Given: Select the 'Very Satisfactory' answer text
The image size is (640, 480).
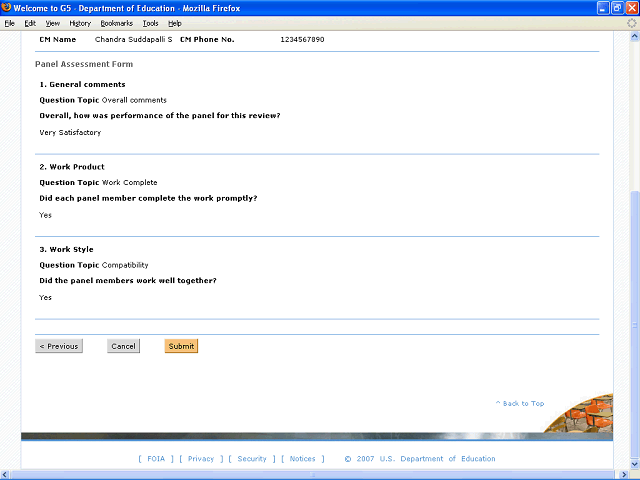Looking at the screenshot, I should point(70,132).
